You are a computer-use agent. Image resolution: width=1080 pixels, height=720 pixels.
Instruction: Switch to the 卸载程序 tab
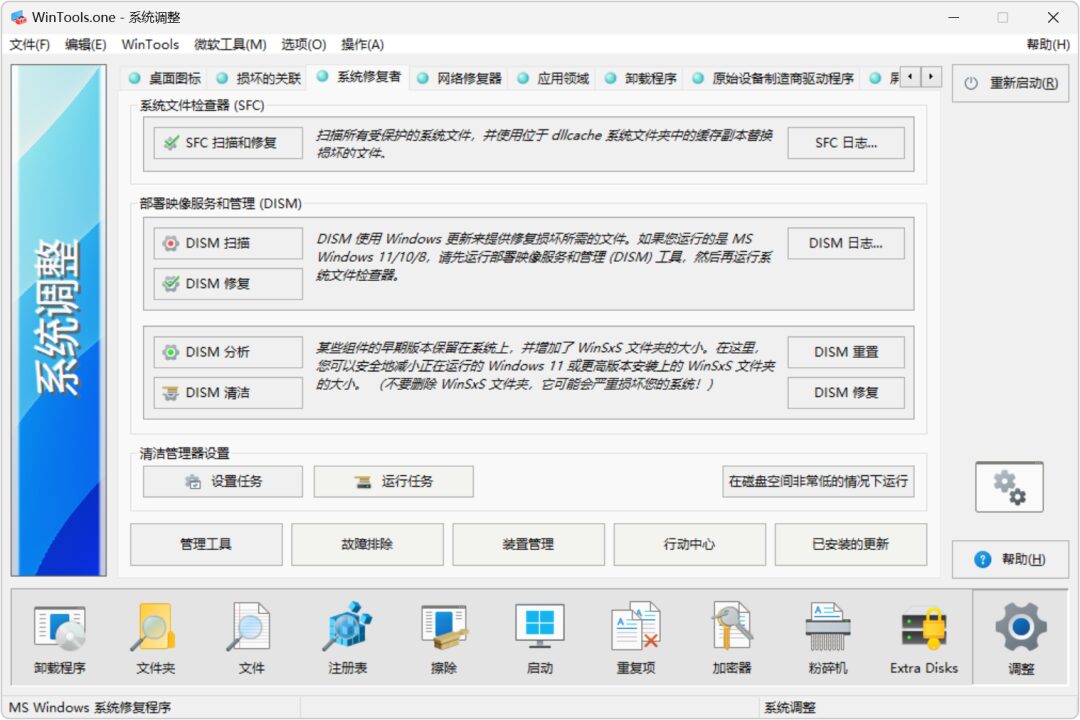click(641, 79)
